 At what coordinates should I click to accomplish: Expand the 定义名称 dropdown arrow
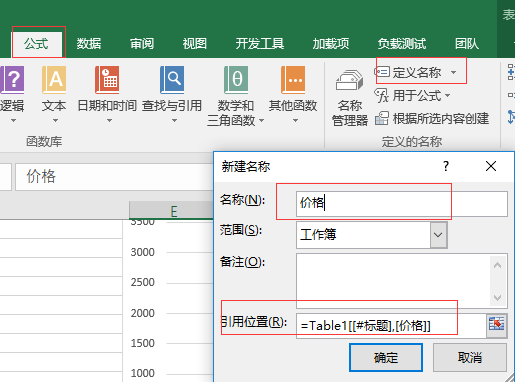click(453, 72)
